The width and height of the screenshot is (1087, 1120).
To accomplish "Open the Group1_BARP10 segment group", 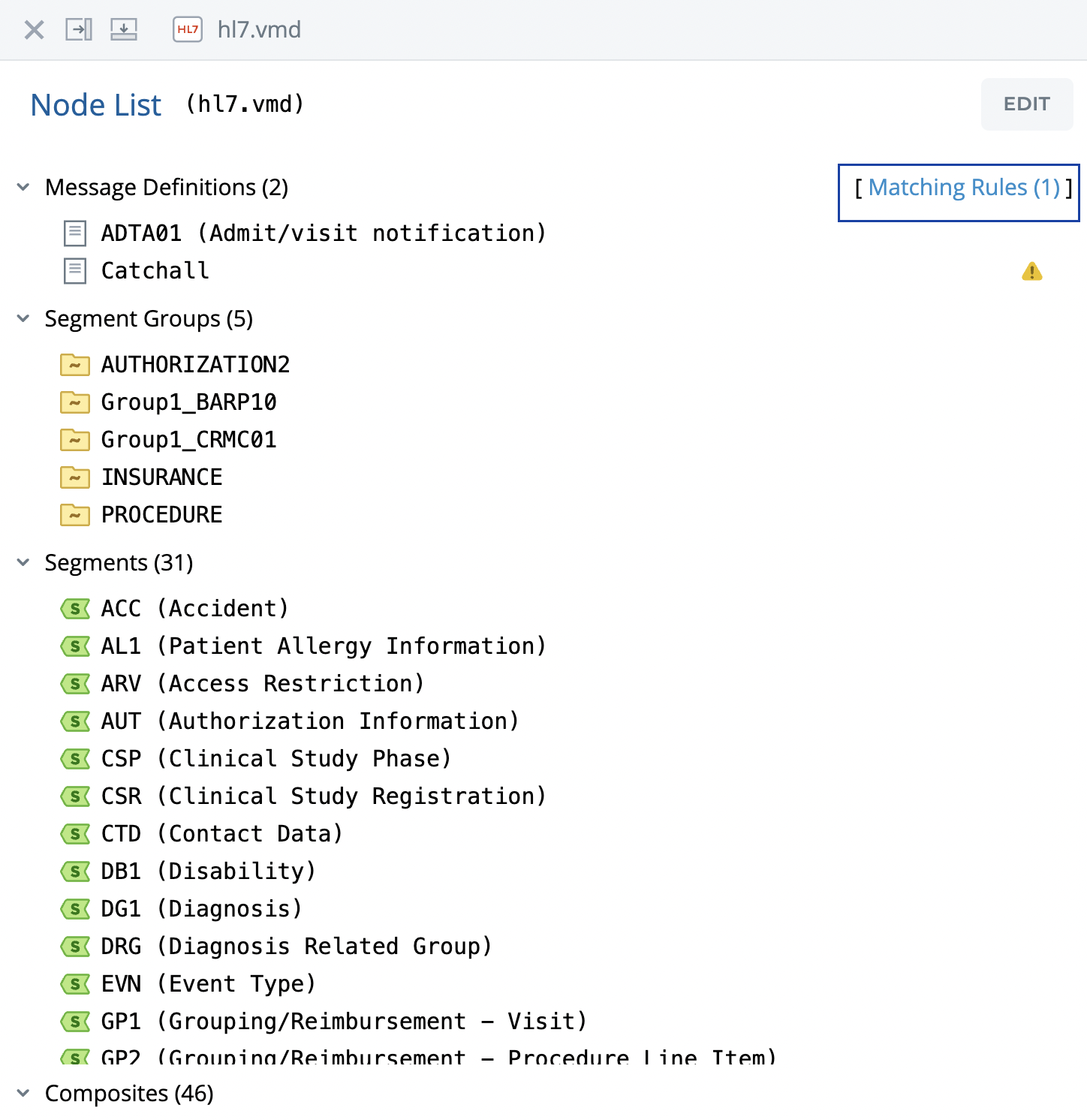I will point(189,402).
